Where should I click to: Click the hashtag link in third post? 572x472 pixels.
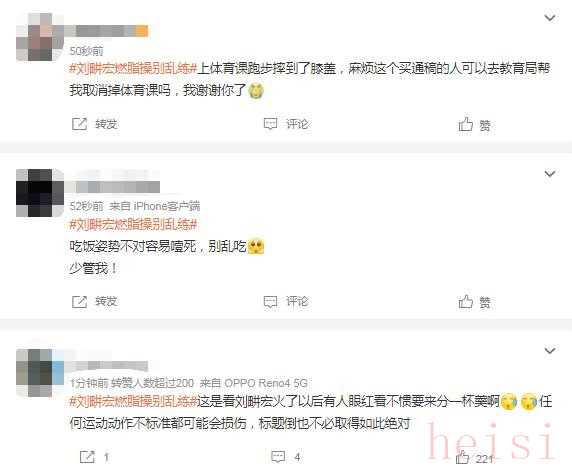[x=133, y=401]
